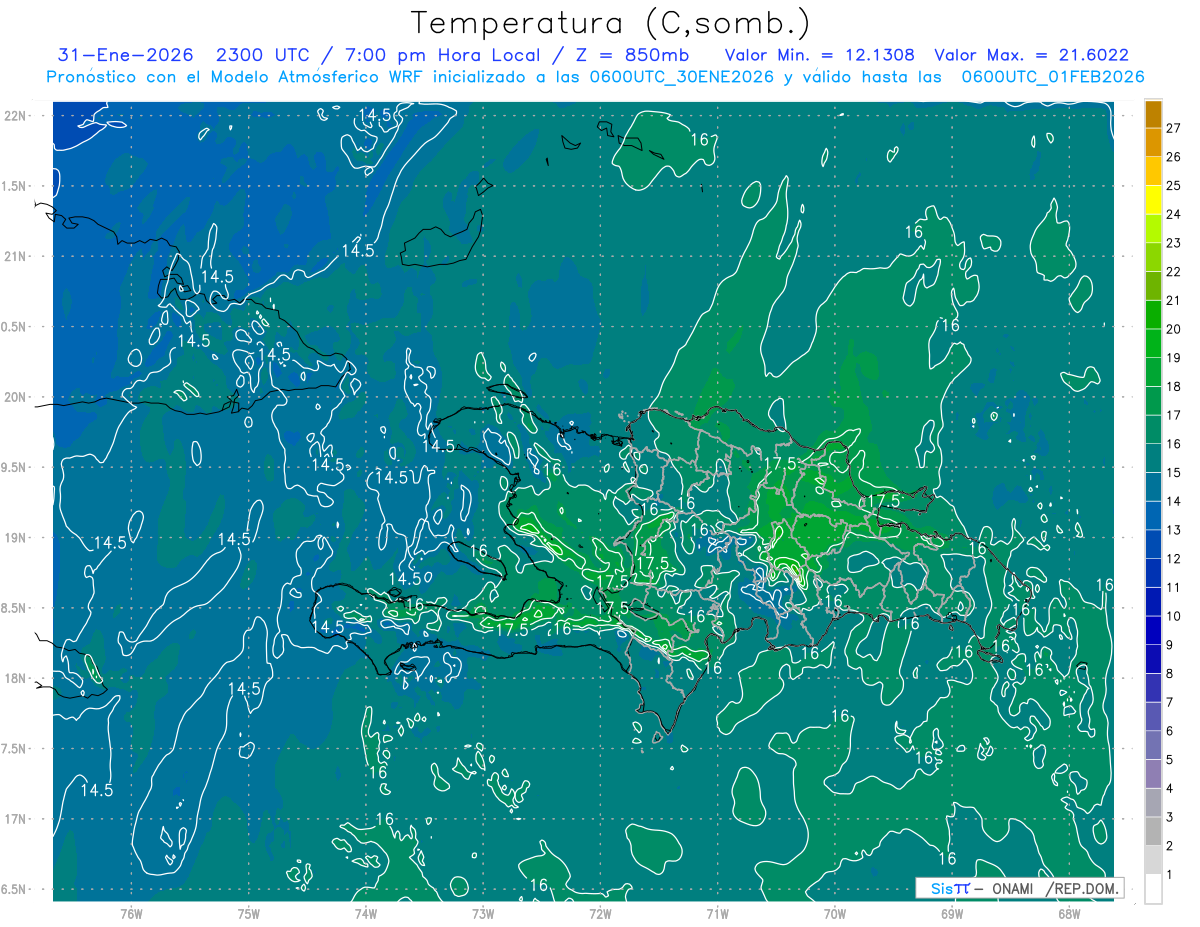Click the color scale label 19

[1174, 358]
